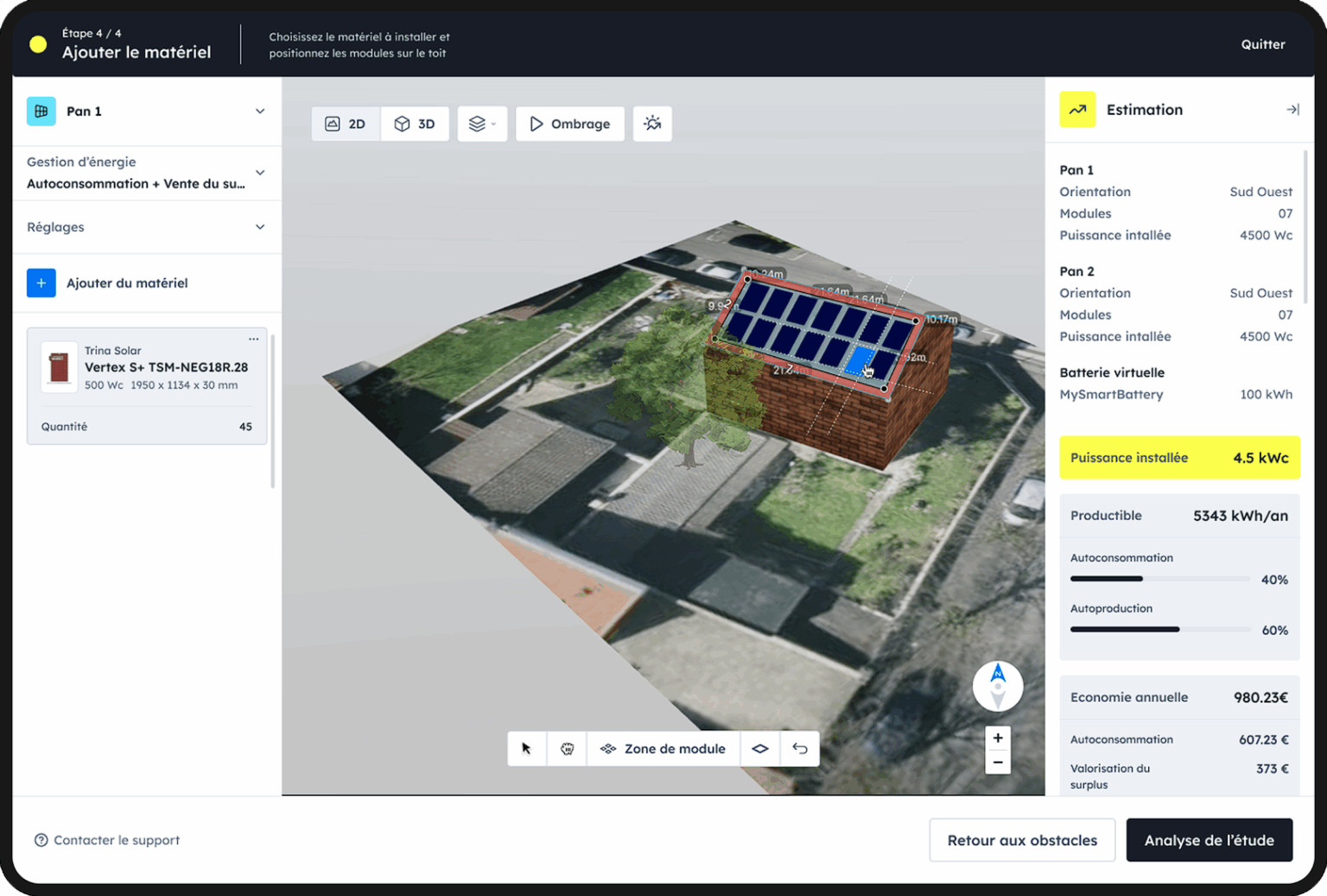1327x896 pixels.
Task: Toggle the sun exposure visualization icon
Action: click(652, 124)
